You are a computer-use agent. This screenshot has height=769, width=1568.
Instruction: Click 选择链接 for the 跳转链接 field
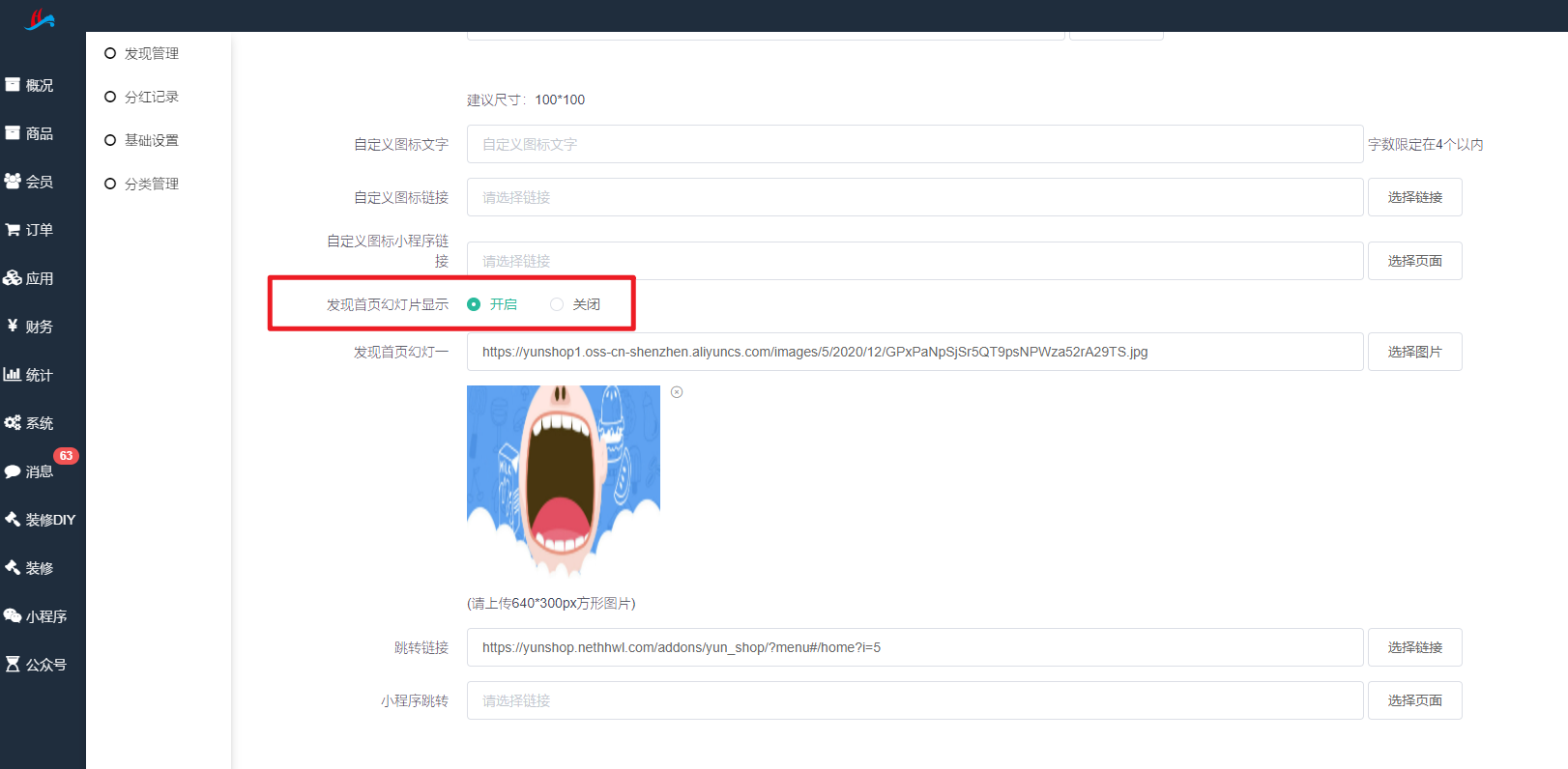coord(1414,647)
